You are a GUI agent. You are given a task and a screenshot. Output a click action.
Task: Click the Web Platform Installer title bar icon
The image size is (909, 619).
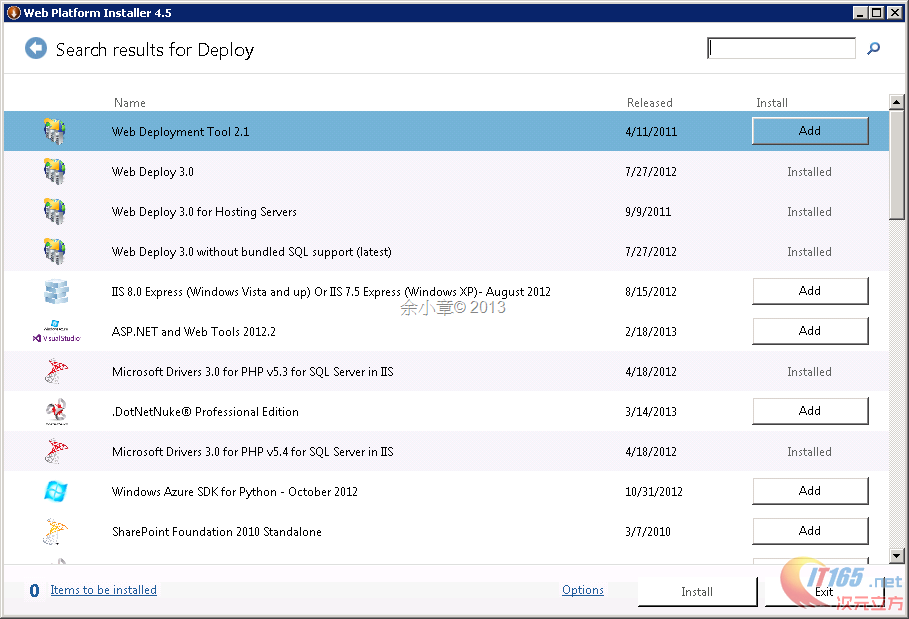[x=14, y=13]
